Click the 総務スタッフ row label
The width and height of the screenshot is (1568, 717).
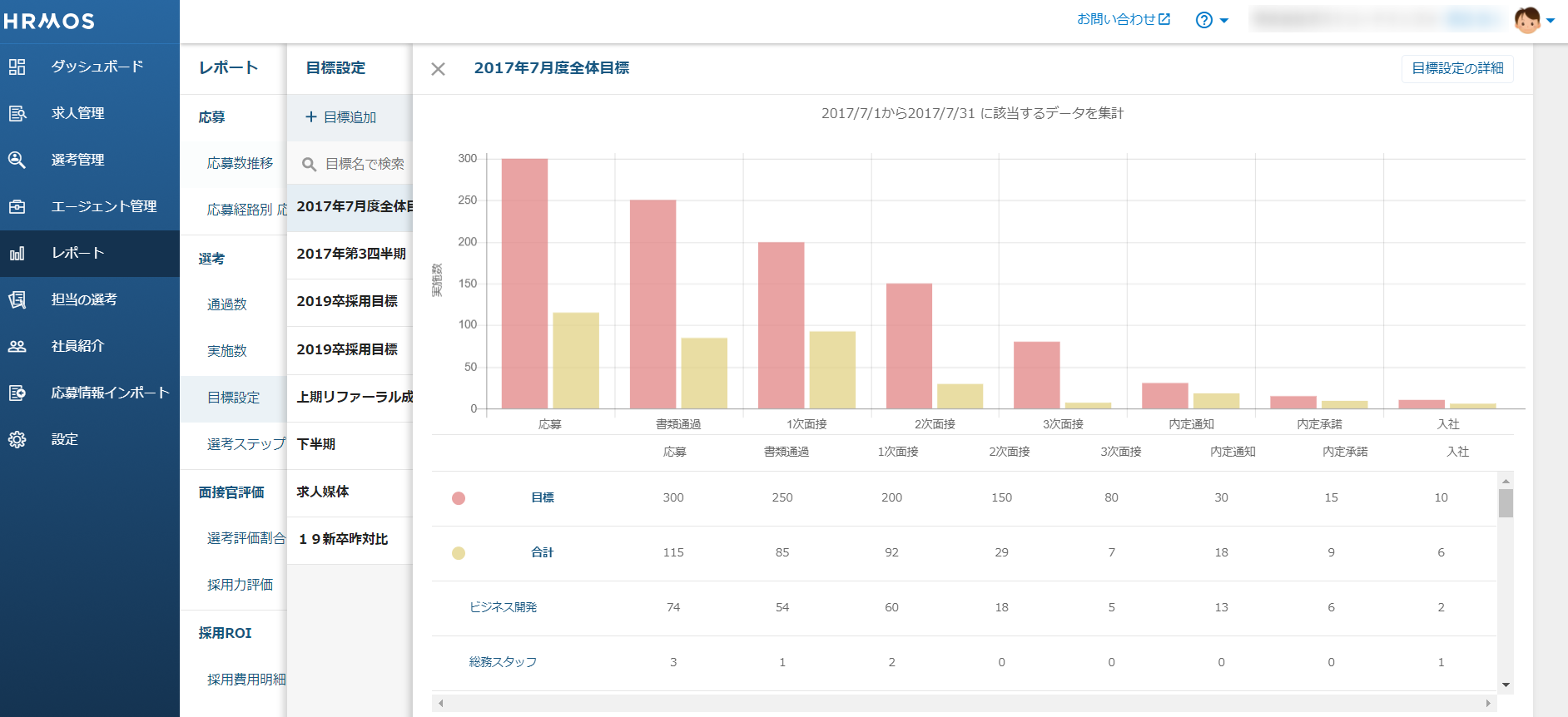click(x=503, y=662)
